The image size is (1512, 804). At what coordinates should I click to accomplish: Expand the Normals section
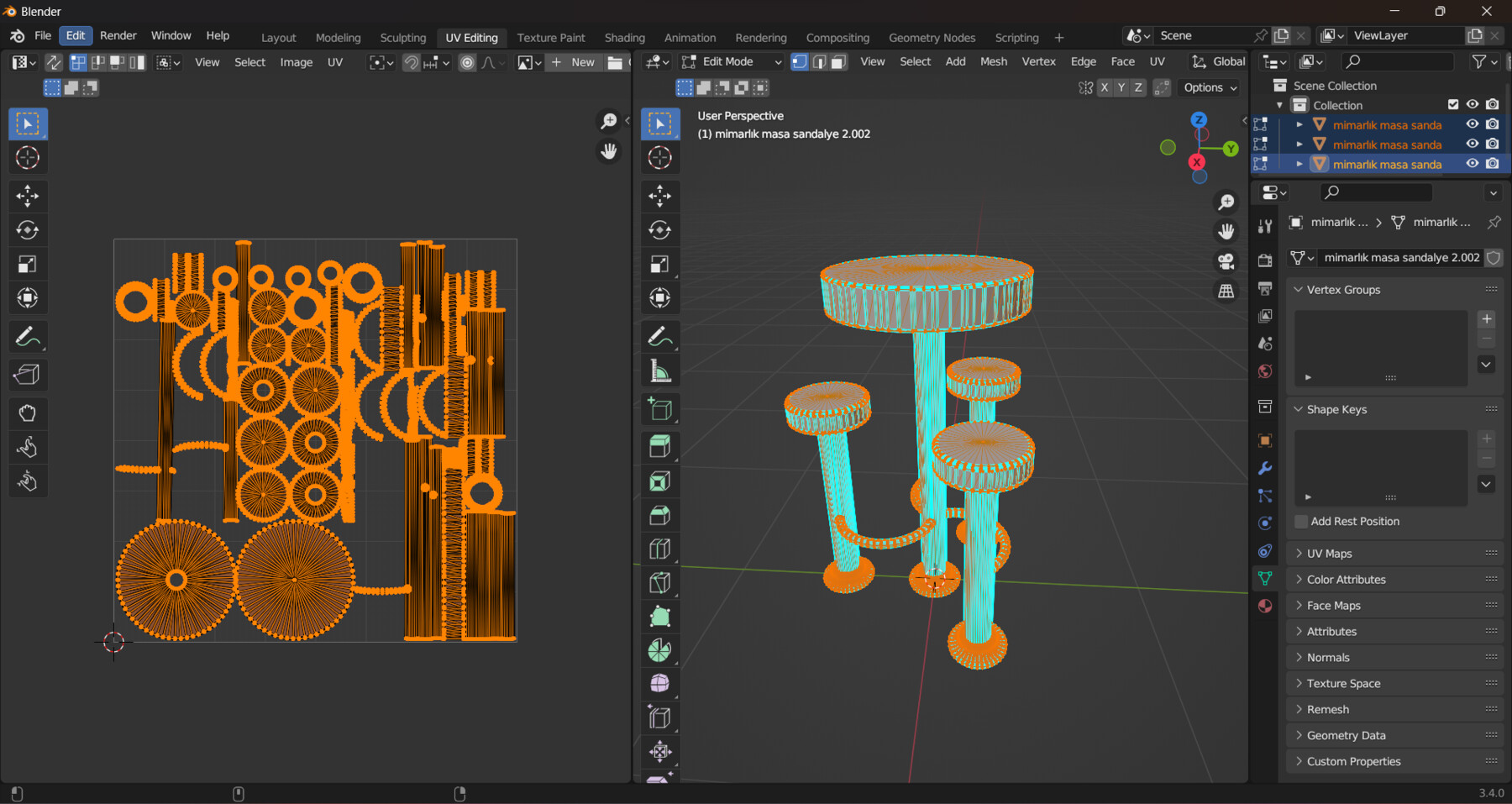tap(1326, 657)
